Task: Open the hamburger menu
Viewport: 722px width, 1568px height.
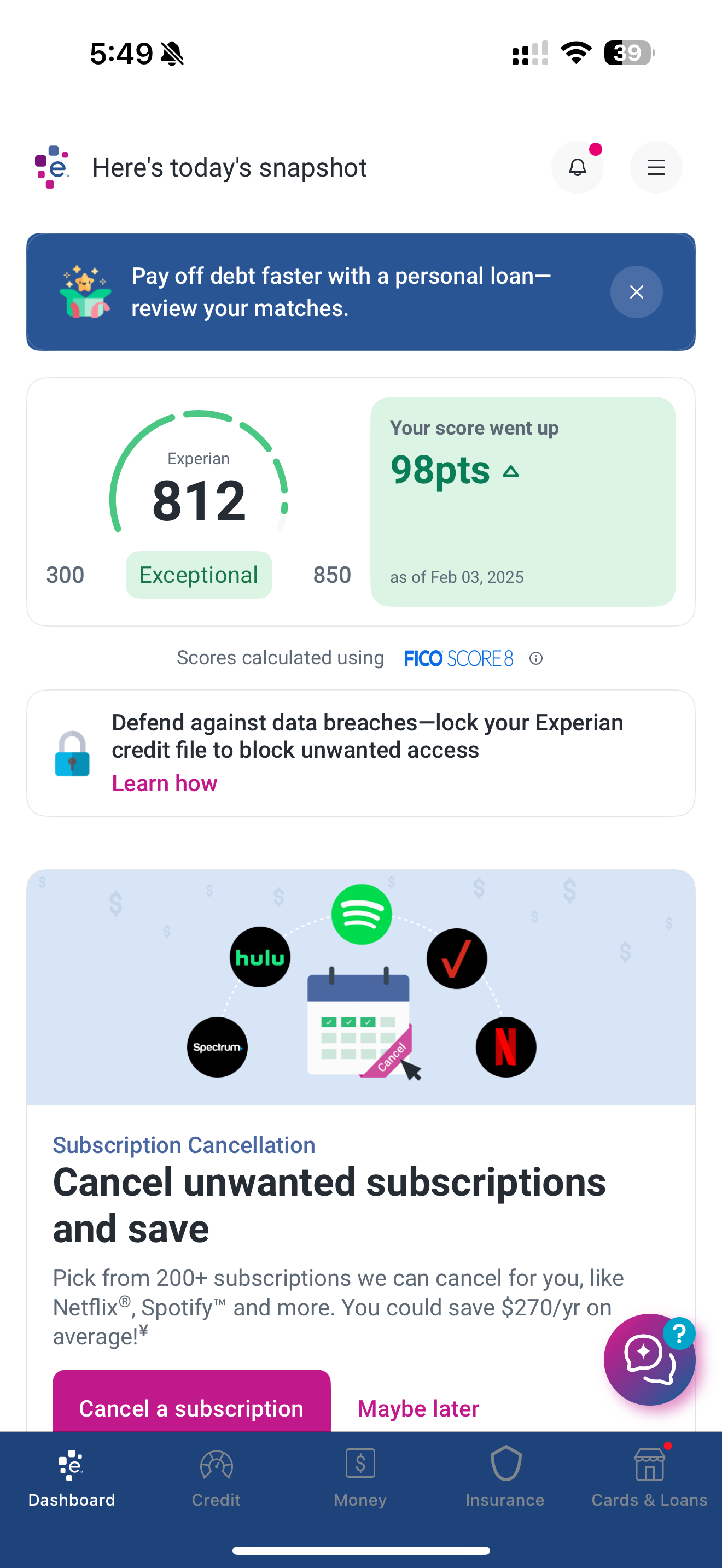Action: point(656,167)
